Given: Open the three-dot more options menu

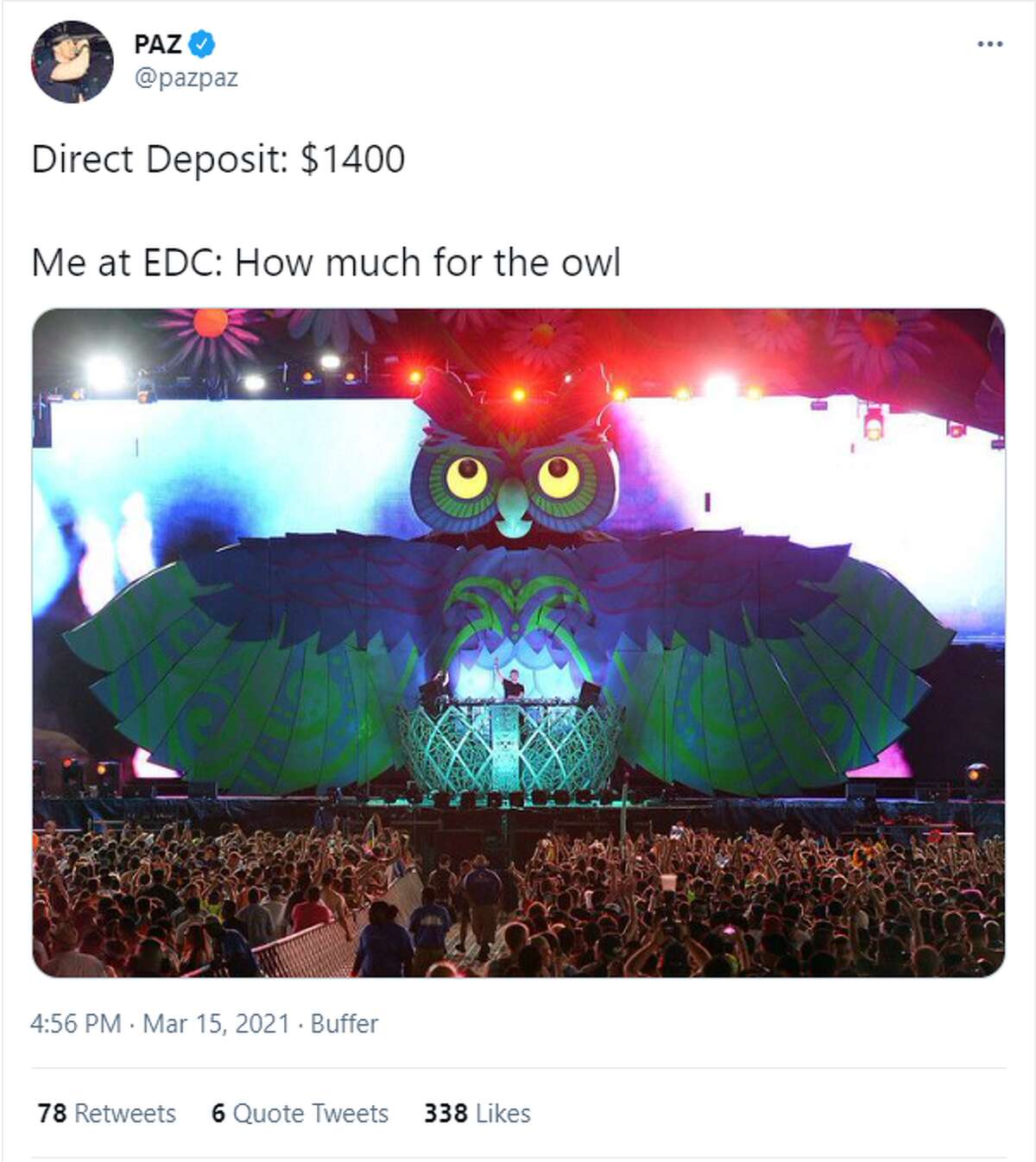Looking at the screenshot, I should coord(989,43).
